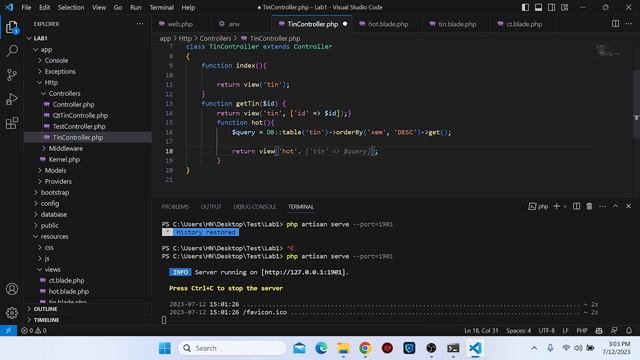Open Explorer views and more actions menu
The image size is (640, 360).
click(x=140, y=24)
